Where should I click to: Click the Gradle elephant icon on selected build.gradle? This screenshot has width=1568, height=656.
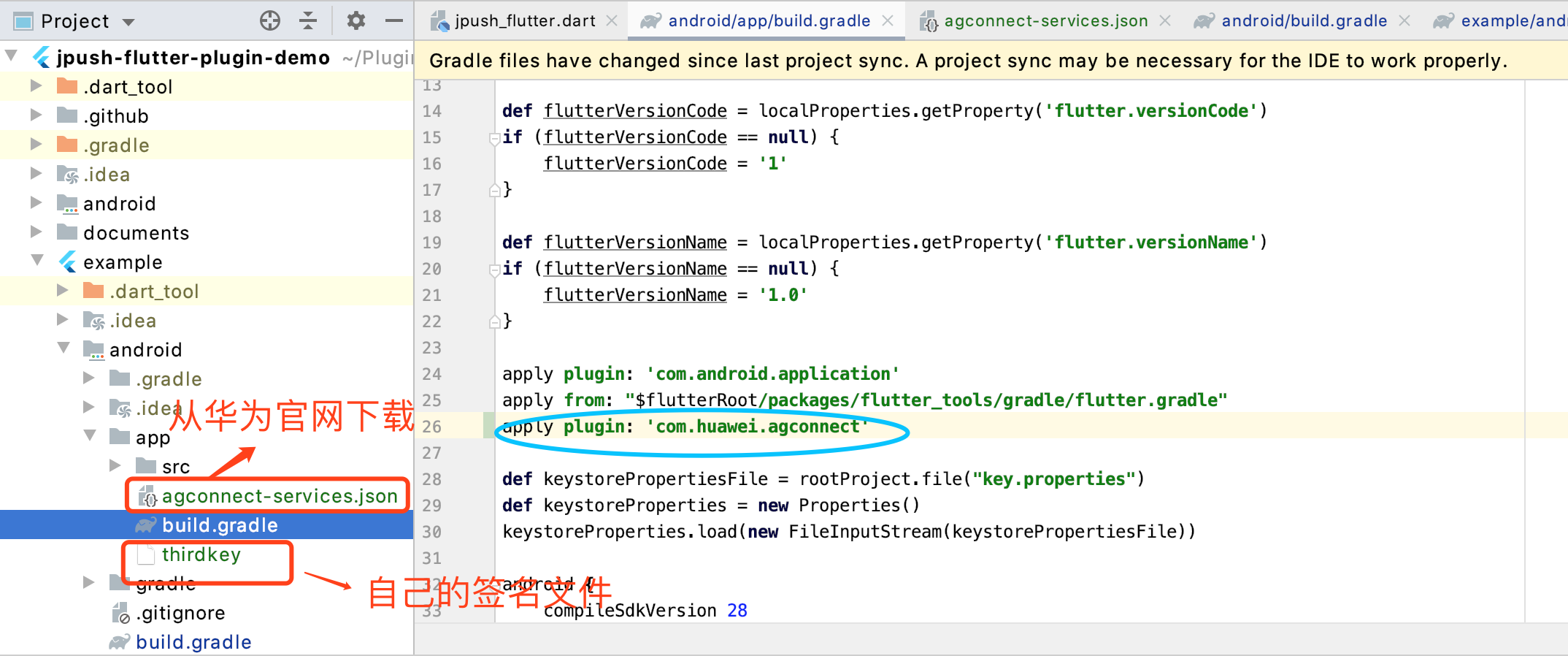click(x=146, y=525)
